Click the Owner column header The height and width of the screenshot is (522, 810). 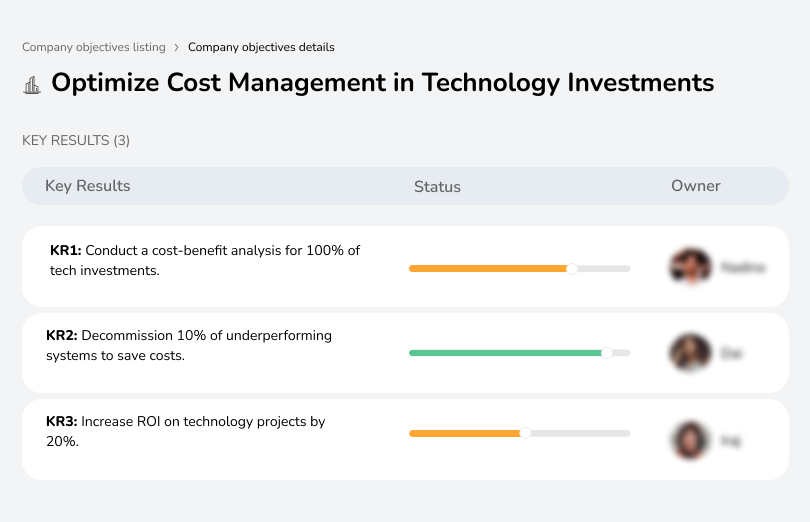click(x=695, y=186)
